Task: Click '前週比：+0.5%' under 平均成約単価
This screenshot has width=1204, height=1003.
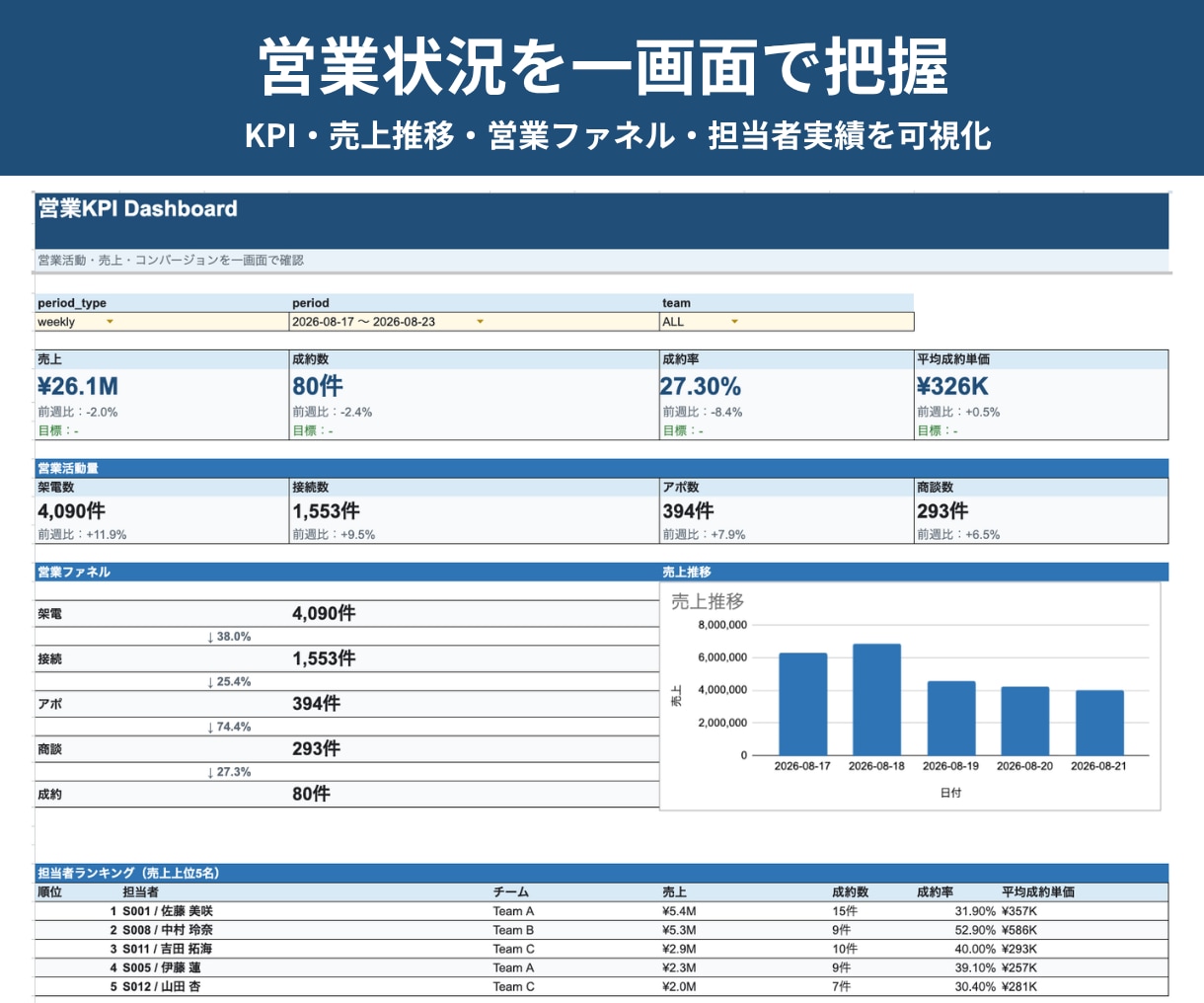Action: coord(958,412)
